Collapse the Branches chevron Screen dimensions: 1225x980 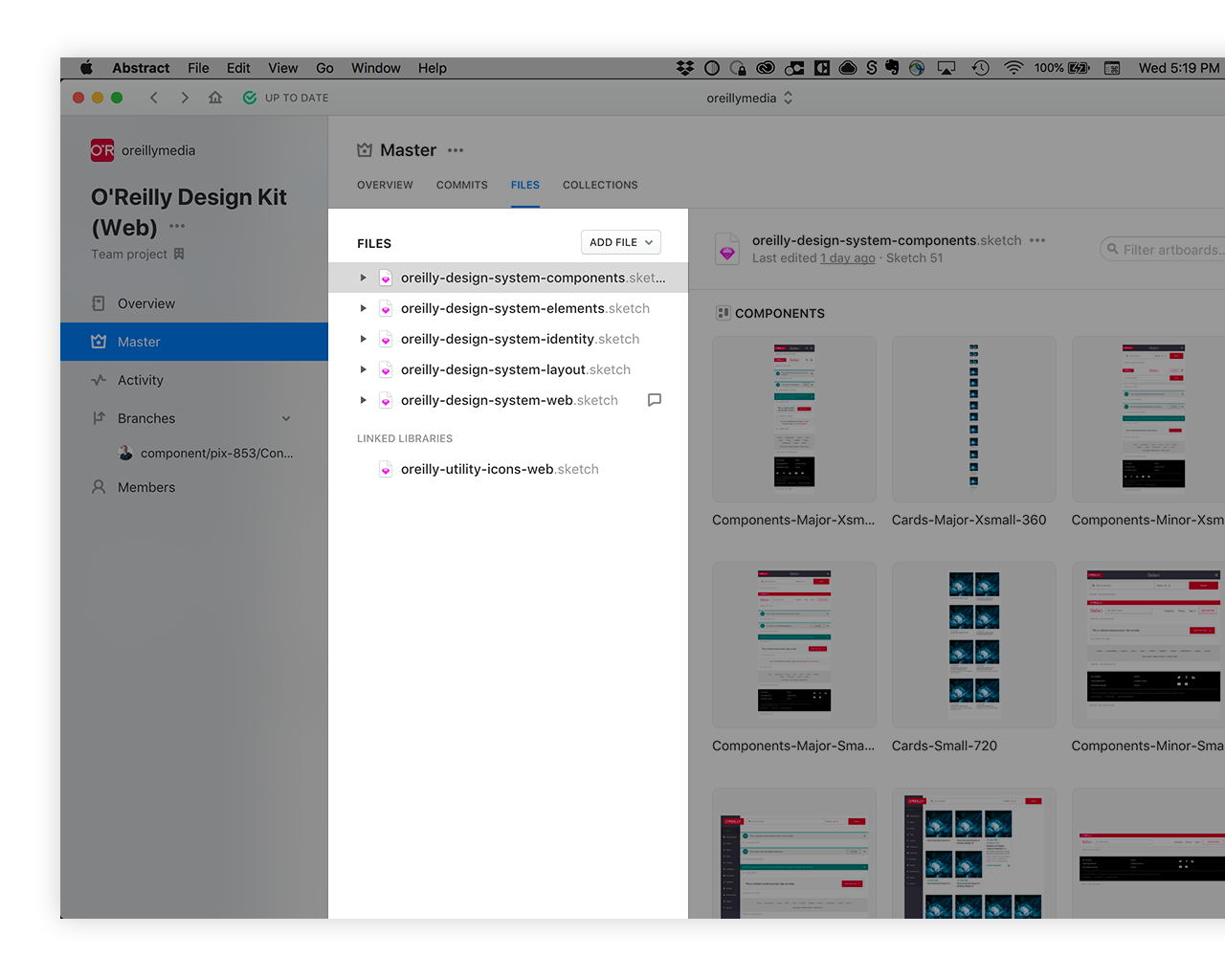(x=286, y=418)
